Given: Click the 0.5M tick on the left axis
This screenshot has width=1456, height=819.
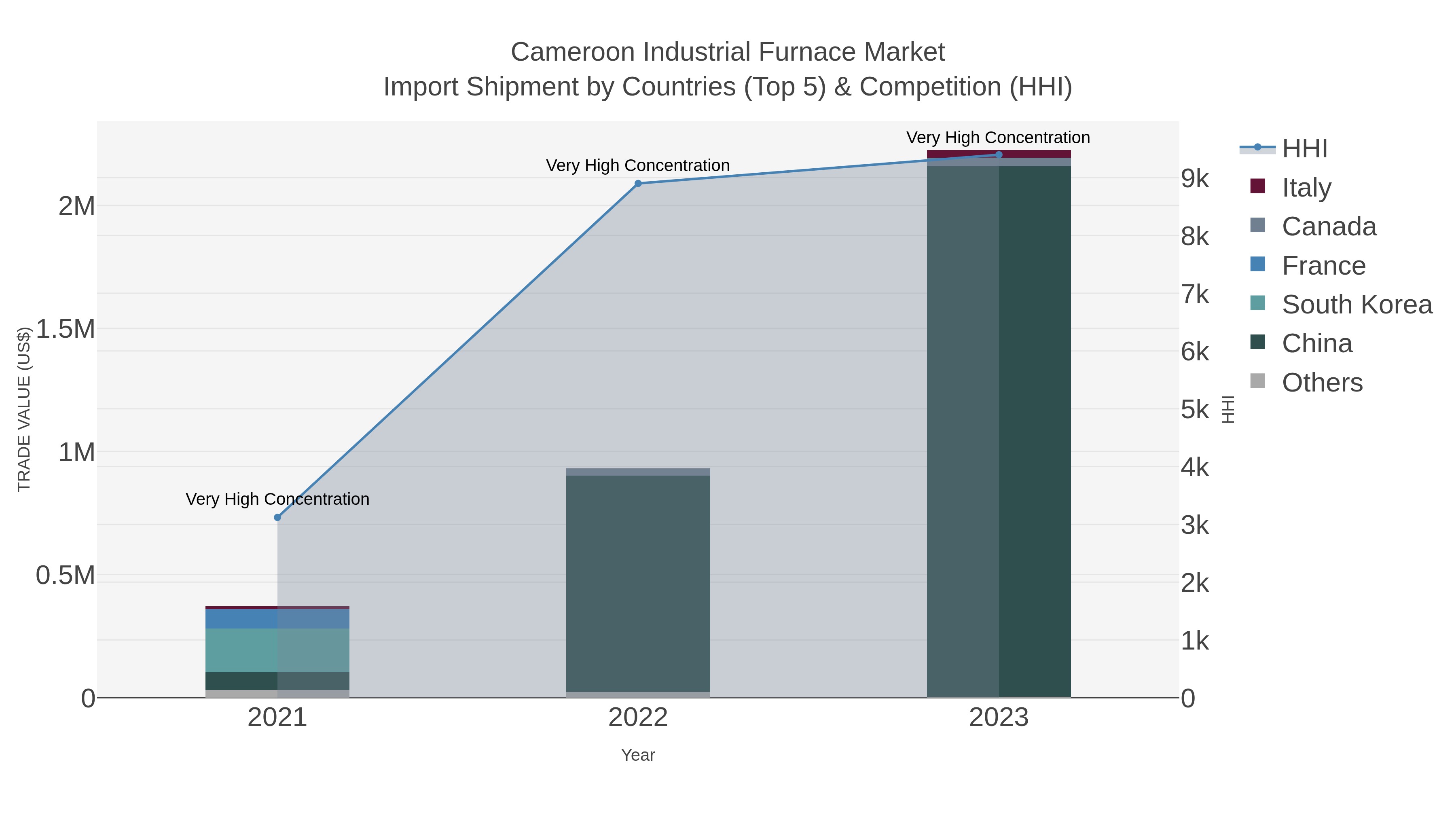Looking at the screenshot, I should point(66,576).
